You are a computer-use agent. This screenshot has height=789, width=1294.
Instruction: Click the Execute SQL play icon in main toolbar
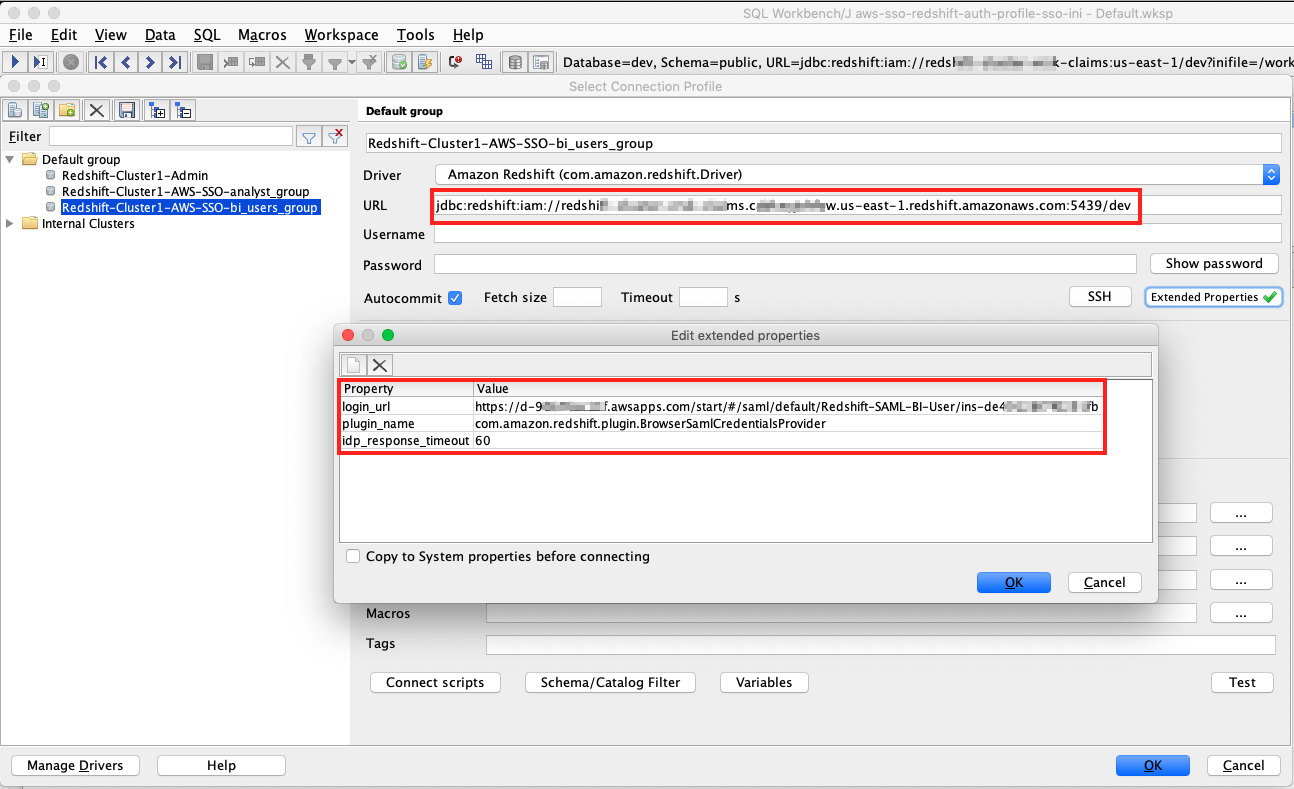(x=16, y=62)
